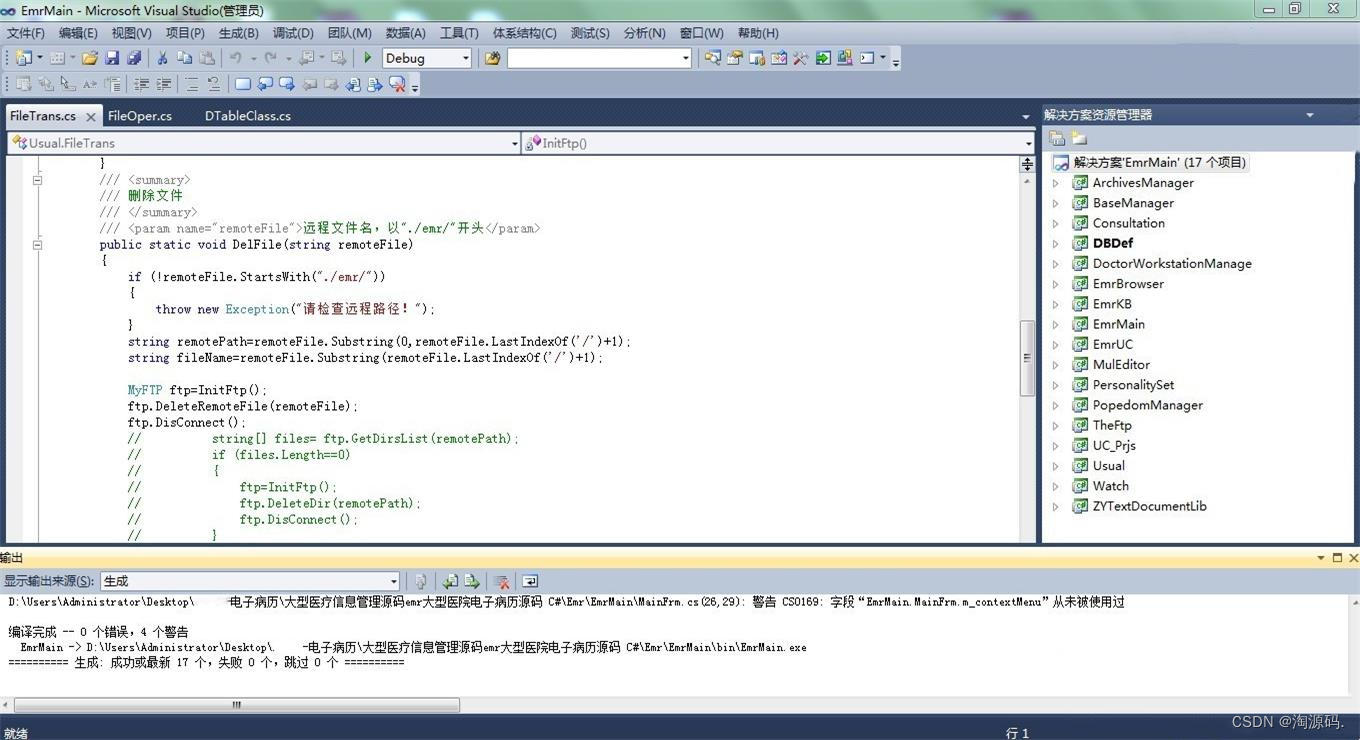Image resolution: width=1360 pixels, height=740 pixels.
Task: Clear all bookmarks icon with red X
Action: (397, 85)
